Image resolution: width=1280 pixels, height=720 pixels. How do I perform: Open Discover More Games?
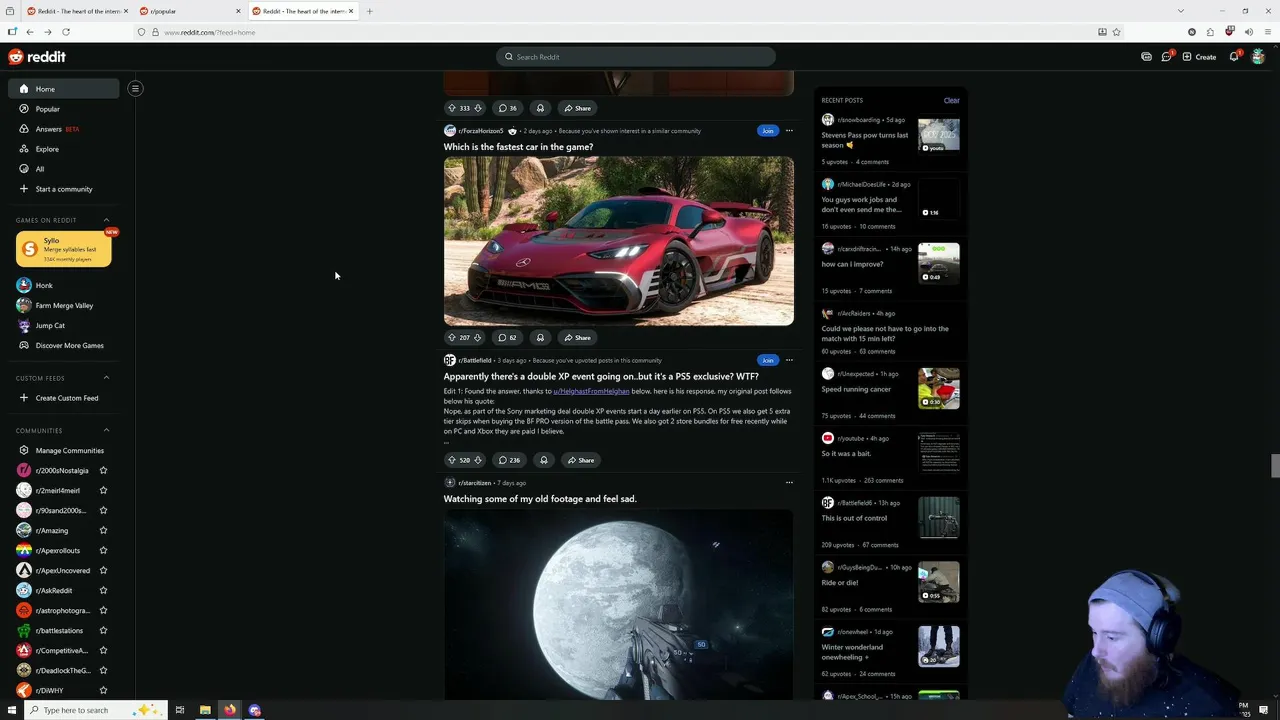69,345
